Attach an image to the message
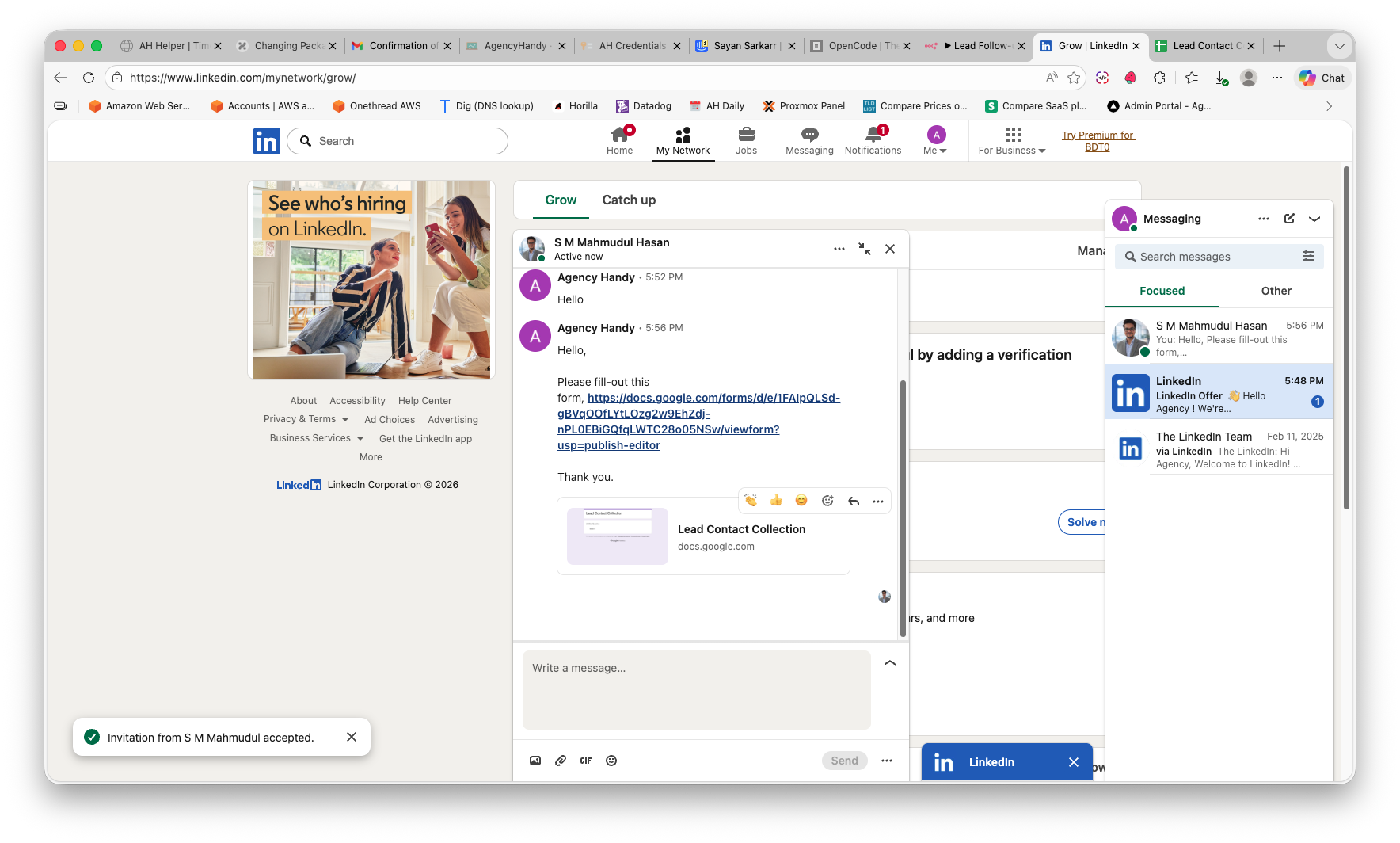Image resolution: width=1400 pixels, height=843 pixels. pyautogui.click(x=535, y=761)
